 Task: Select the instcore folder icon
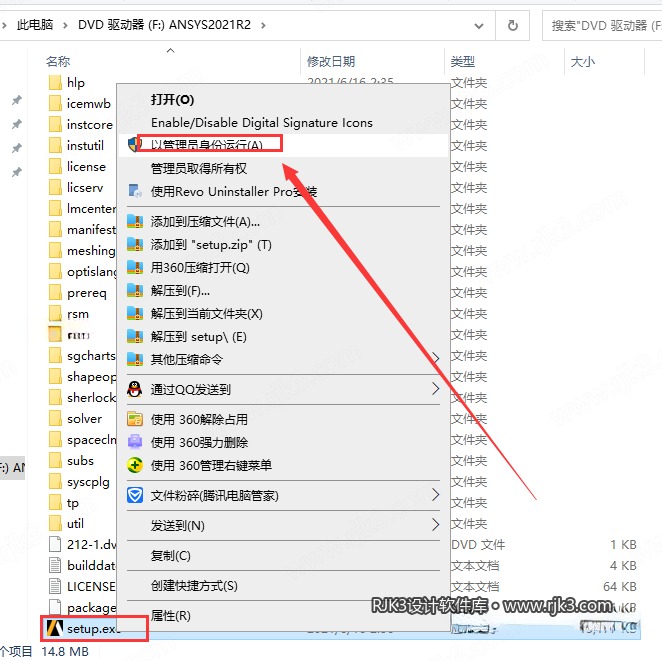coord(55,125)
